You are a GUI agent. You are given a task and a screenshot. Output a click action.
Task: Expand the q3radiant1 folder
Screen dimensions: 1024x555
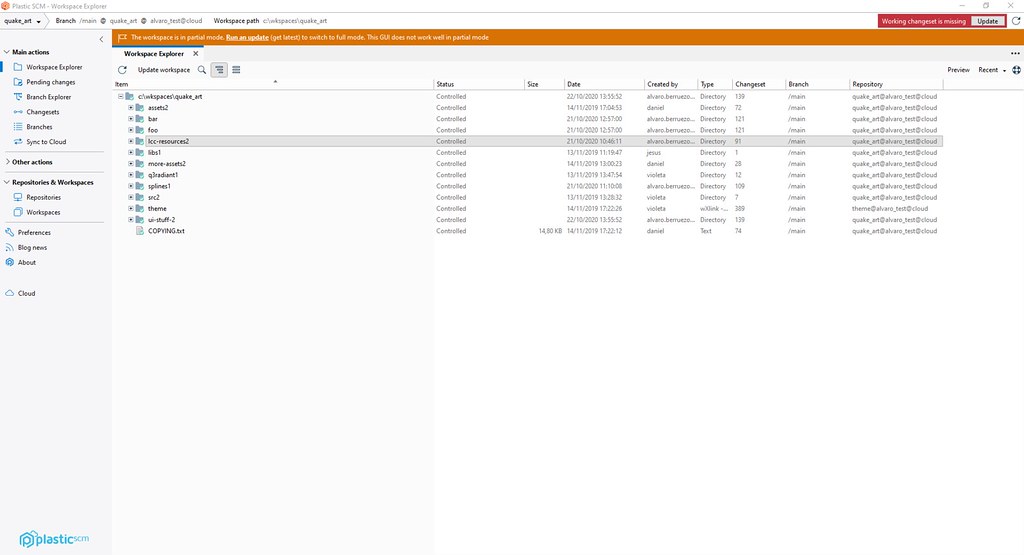pos(131,174)
